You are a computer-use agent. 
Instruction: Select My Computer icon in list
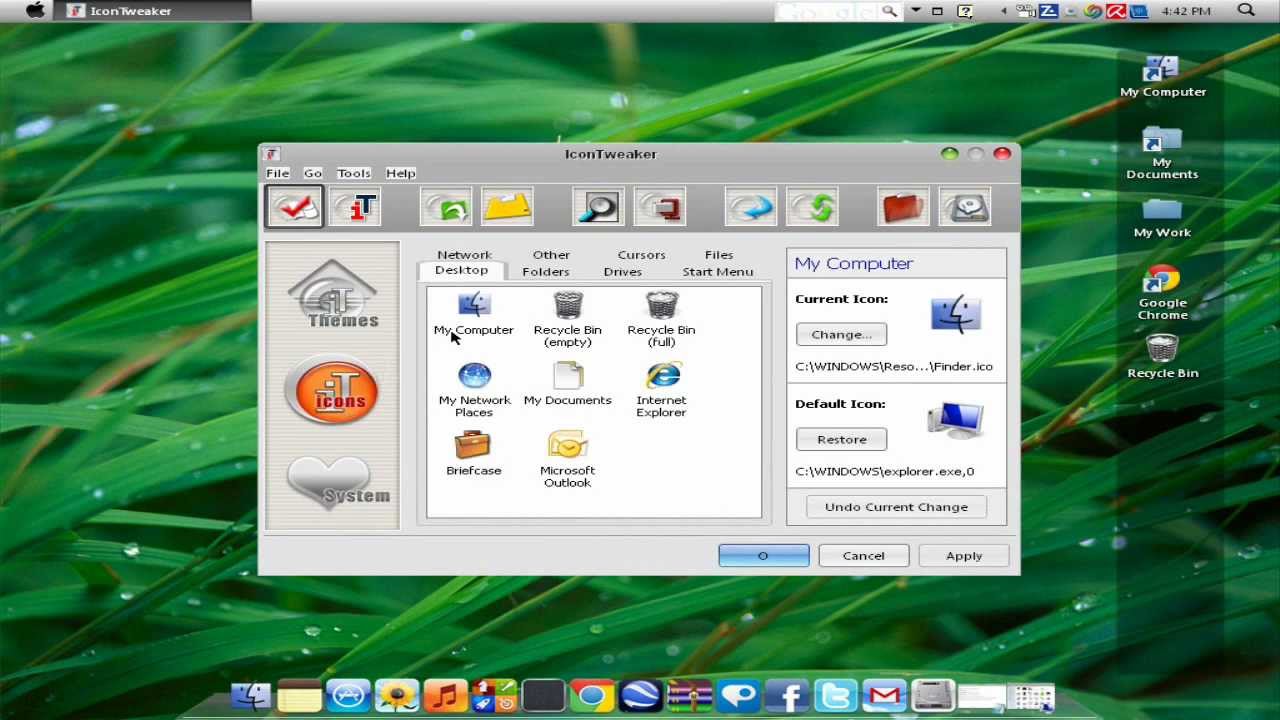(474, 314)
